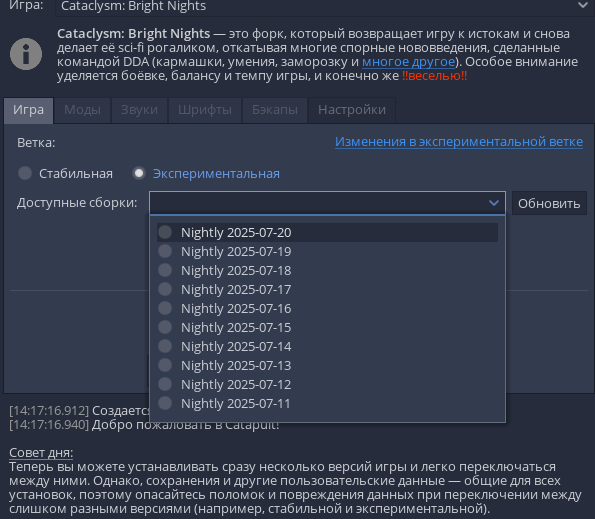Screen dimensions: 595x519
Task: Choose Nightly 2025-07-19 build
Action: [x=327, y=251]
